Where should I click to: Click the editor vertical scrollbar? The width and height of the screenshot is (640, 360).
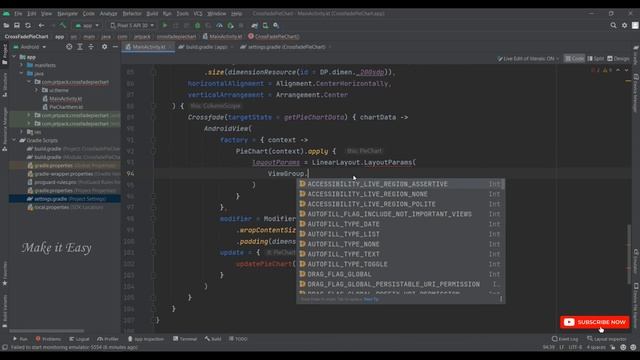[629, 254]
